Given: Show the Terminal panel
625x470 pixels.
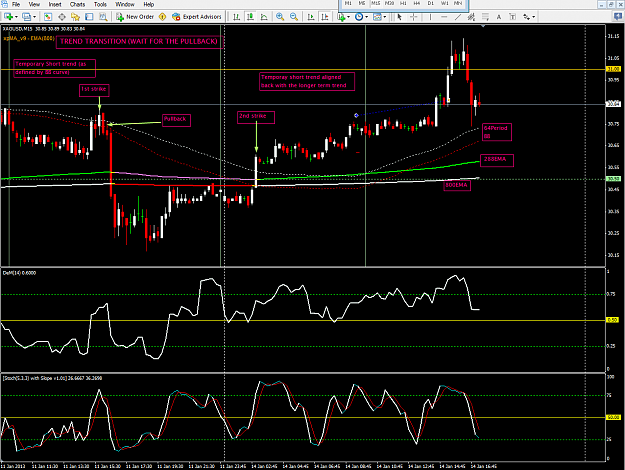Looking at the screenshot, I should tap(89, 17).
